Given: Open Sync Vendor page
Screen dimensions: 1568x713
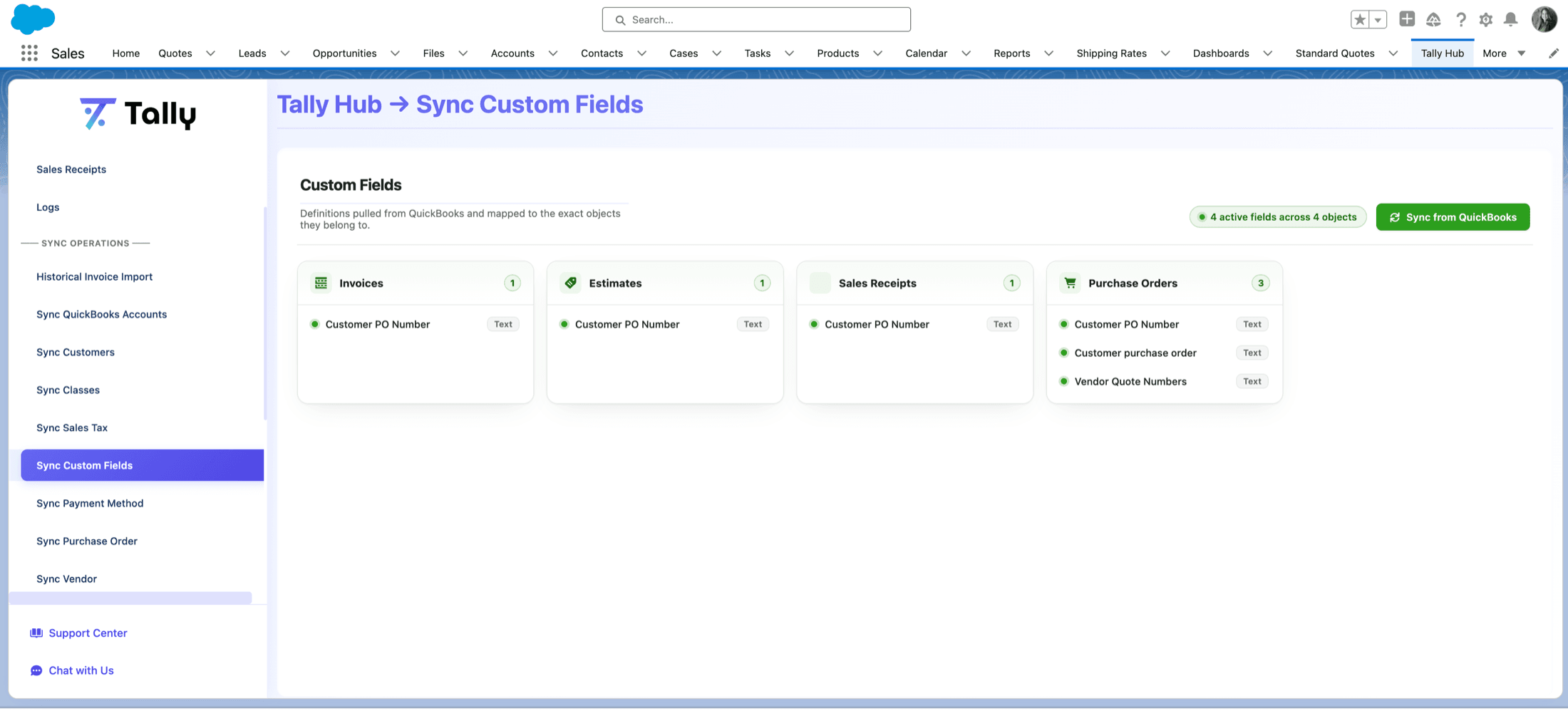Looking at the screenshot, I should (66, 578).
